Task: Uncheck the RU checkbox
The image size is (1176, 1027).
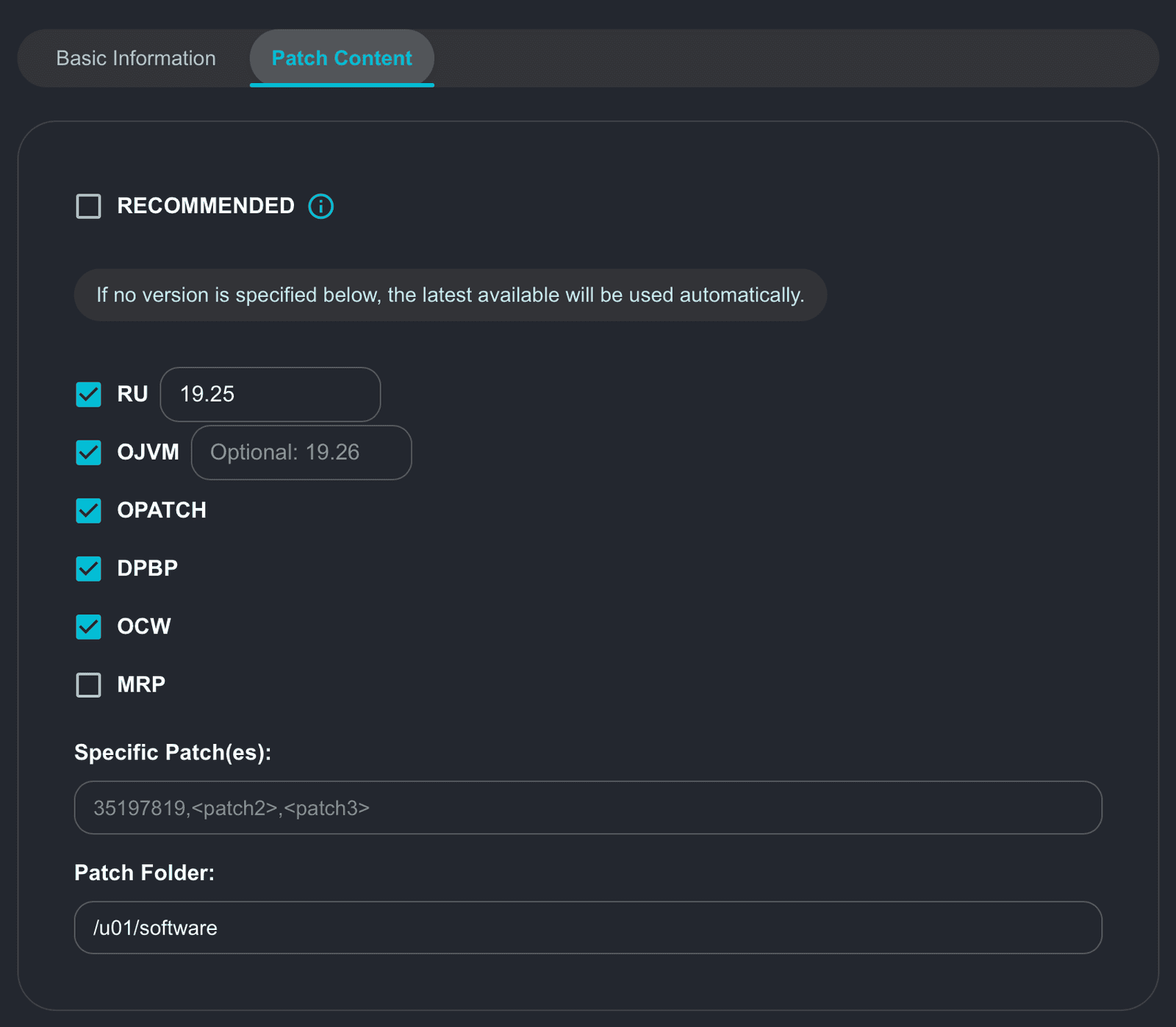Action: coord(89,395)
